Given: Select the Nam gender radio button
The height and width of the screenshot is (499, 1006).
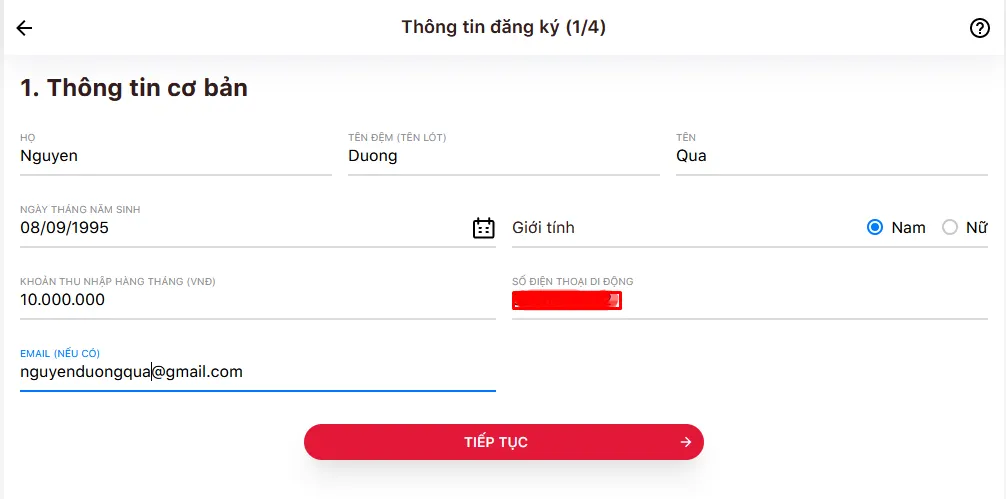Looking at the screenshot, I should pos(875,228).
